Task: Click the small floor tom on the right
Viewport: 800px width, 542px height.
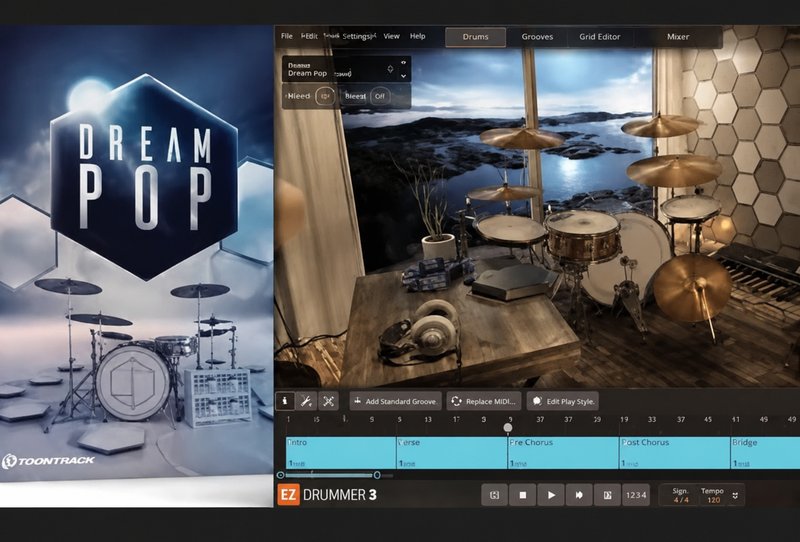Action: pyautogui.click(x=691, y=208)
